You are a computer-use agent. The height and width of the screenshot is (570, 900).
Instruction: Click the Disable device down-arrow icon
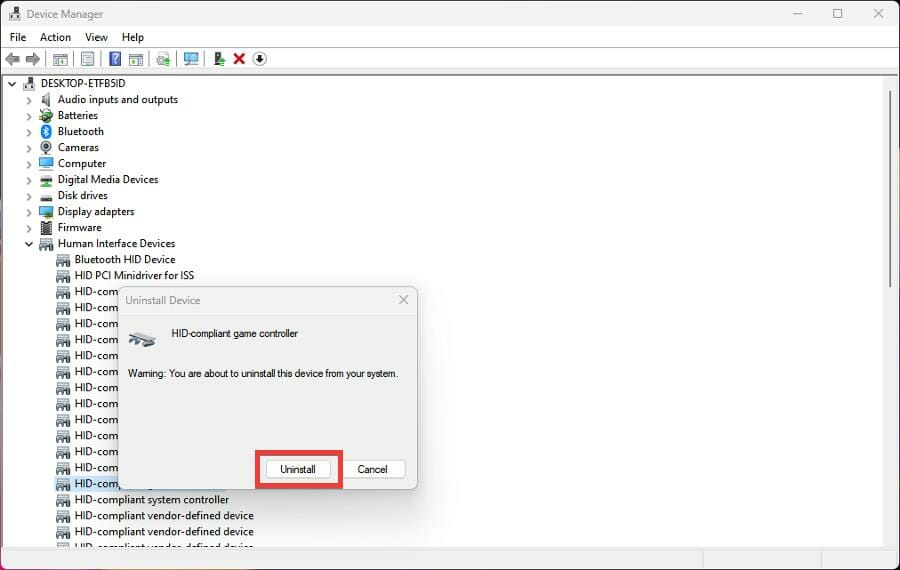[259, 59]
